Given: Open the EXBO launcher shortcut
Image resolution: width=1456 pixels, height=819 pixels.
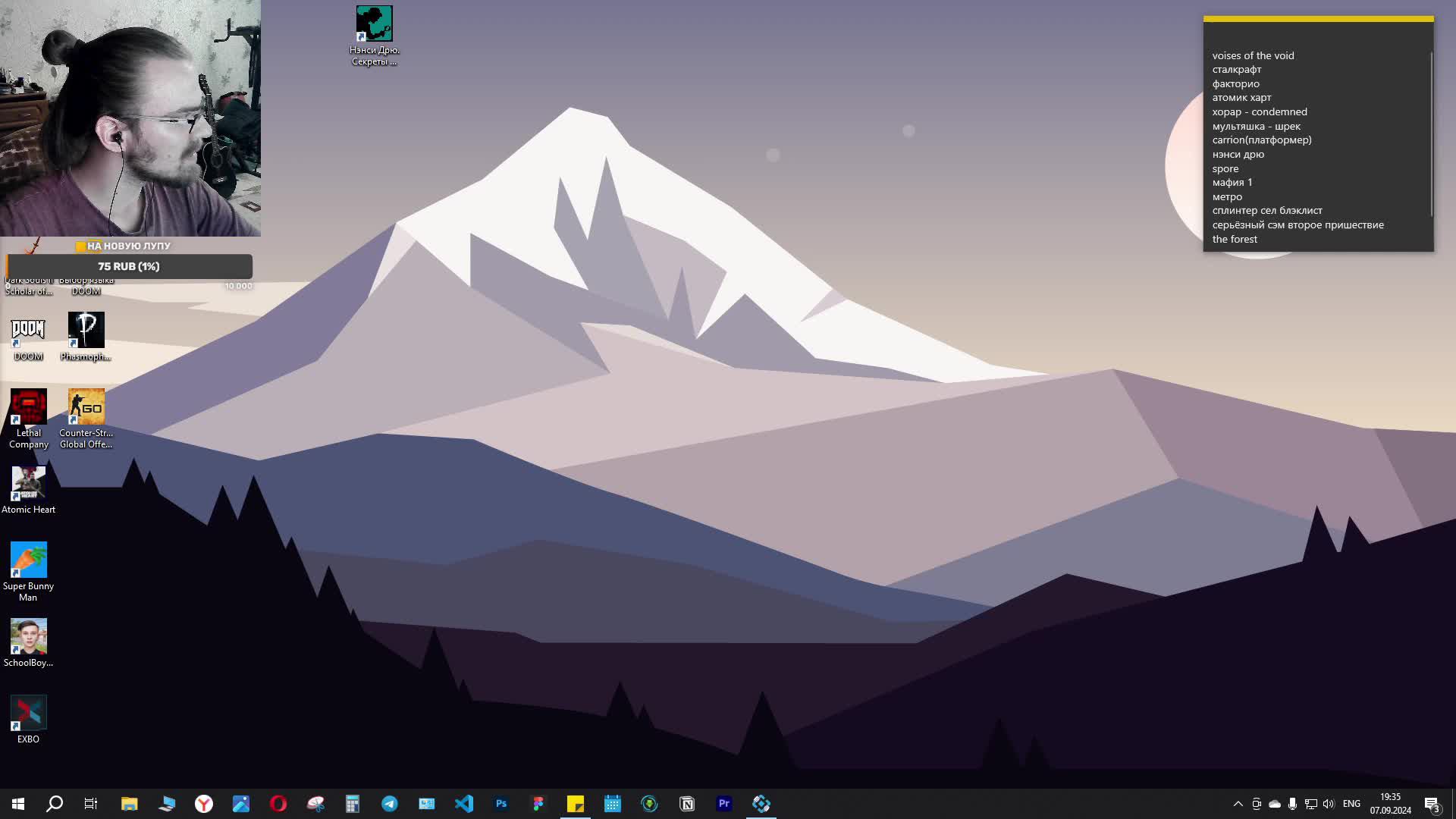Looking at the screenshot, I should point(28,714).
